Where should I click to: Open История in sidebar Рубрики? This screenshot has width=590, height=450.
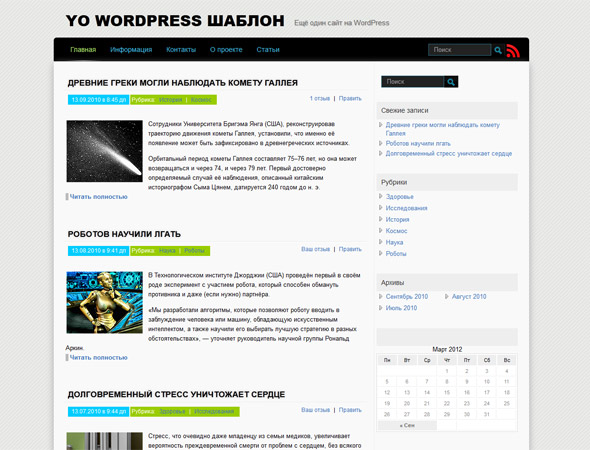click(397, 219)
